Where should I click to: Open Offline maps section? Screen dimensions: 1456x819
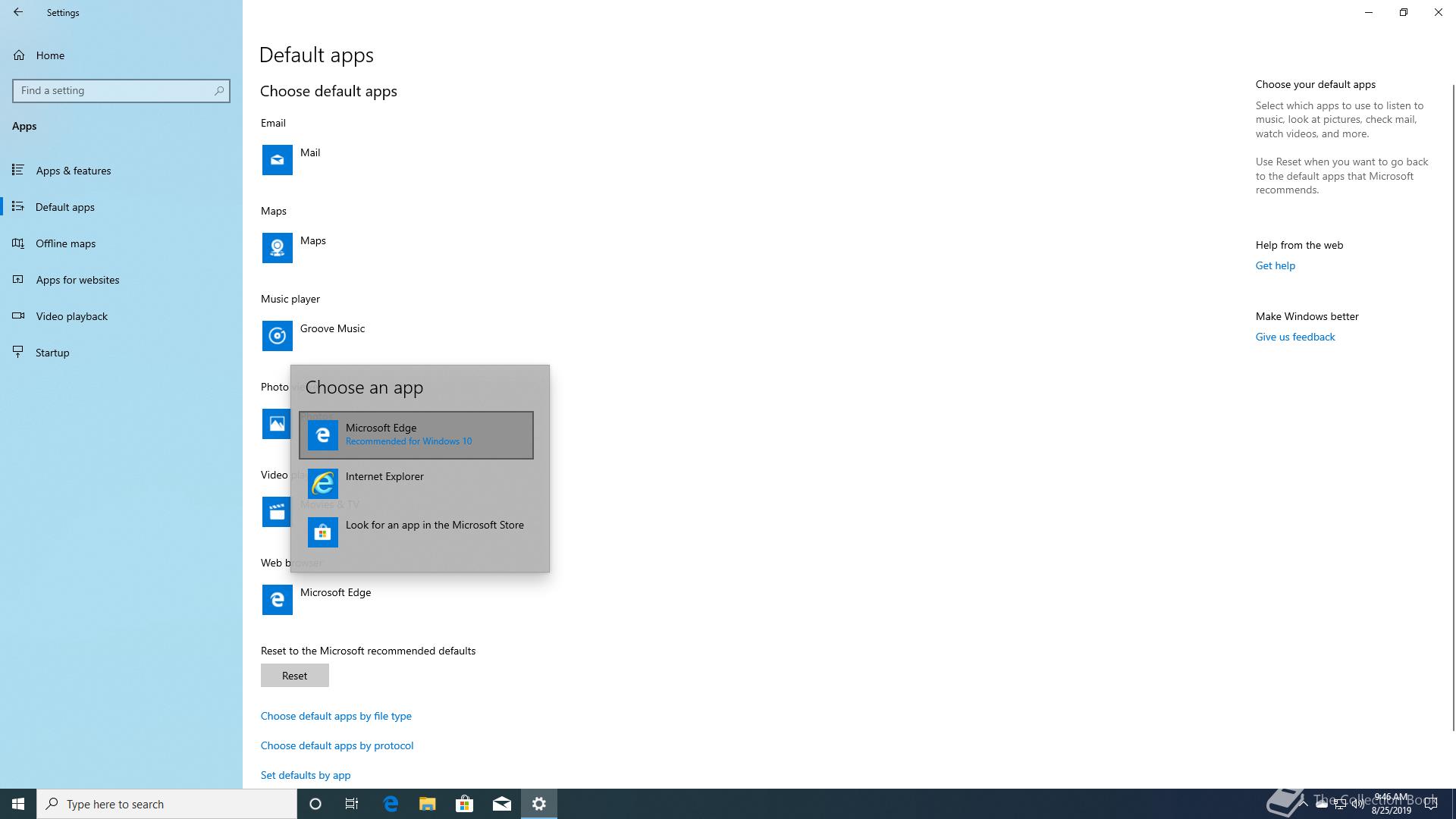(x=121, y=243)
